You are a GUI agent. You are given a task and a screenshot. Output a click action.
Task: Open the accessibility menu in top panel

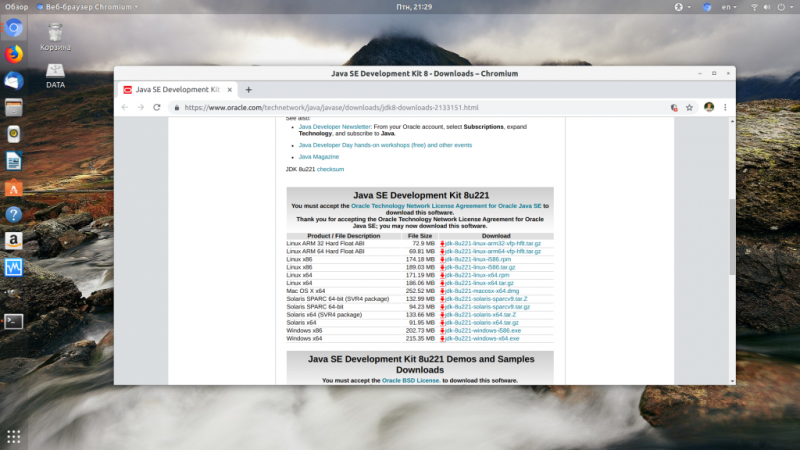pos(682,7)
